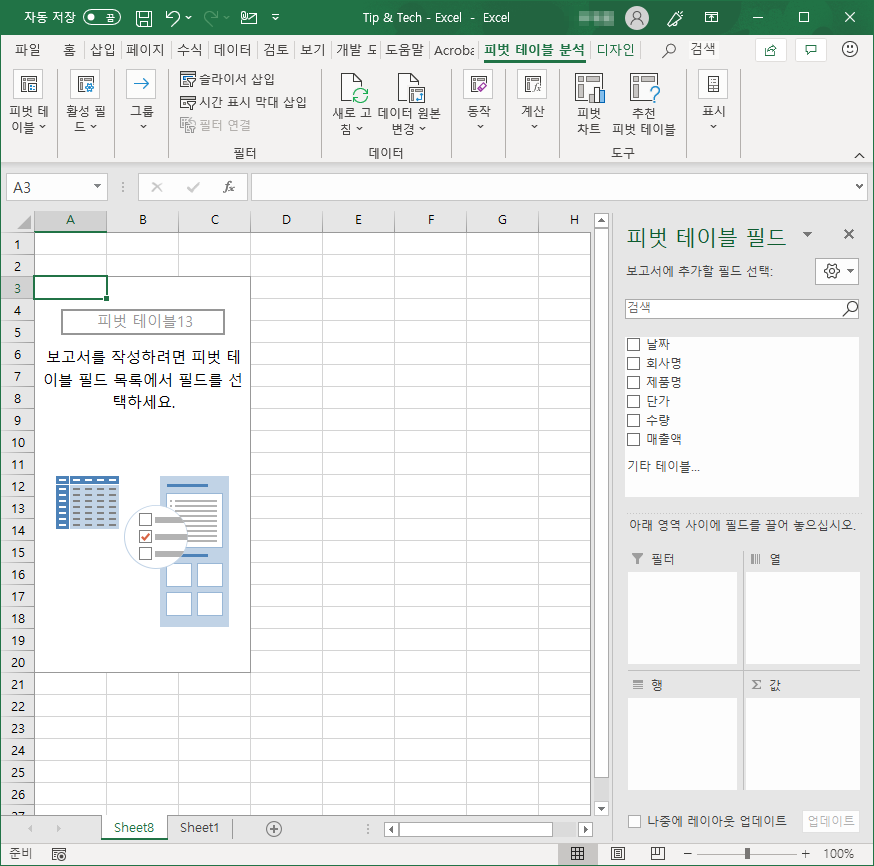Click the zoom in plus button
This screenshot has width=874, height=866.
point(805,854)
